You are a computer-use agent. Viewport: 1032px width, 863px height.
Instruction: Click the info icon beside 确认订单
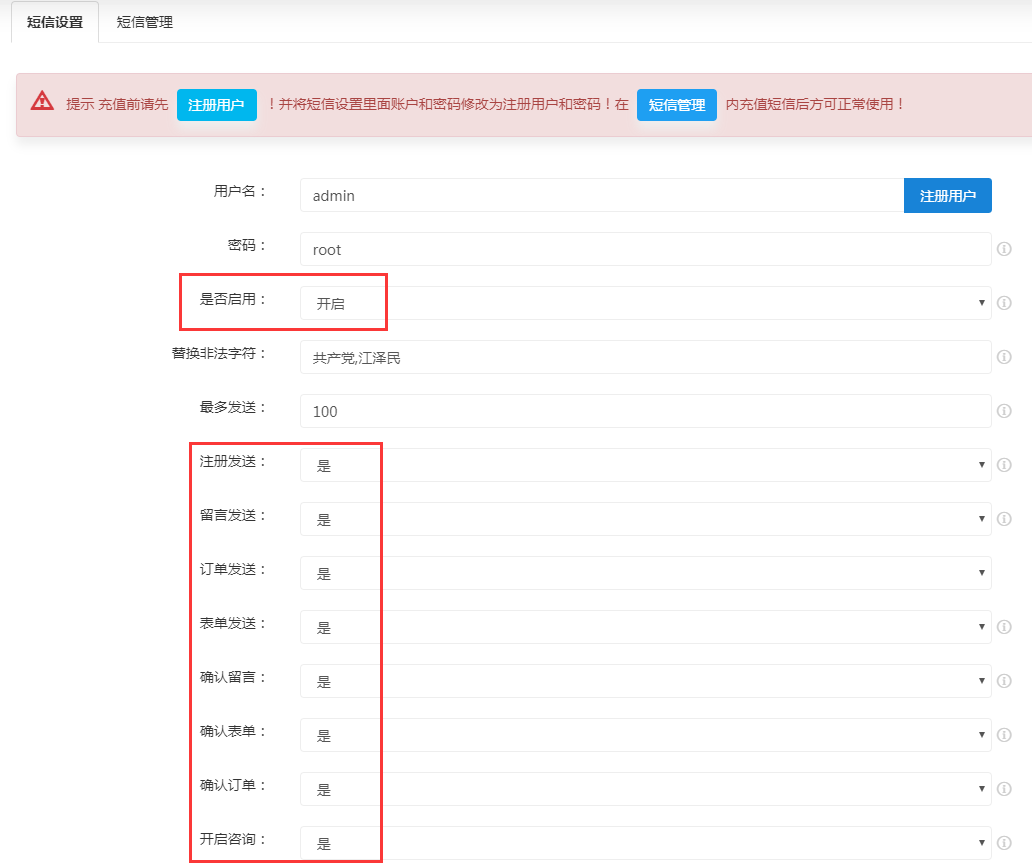1004,789
